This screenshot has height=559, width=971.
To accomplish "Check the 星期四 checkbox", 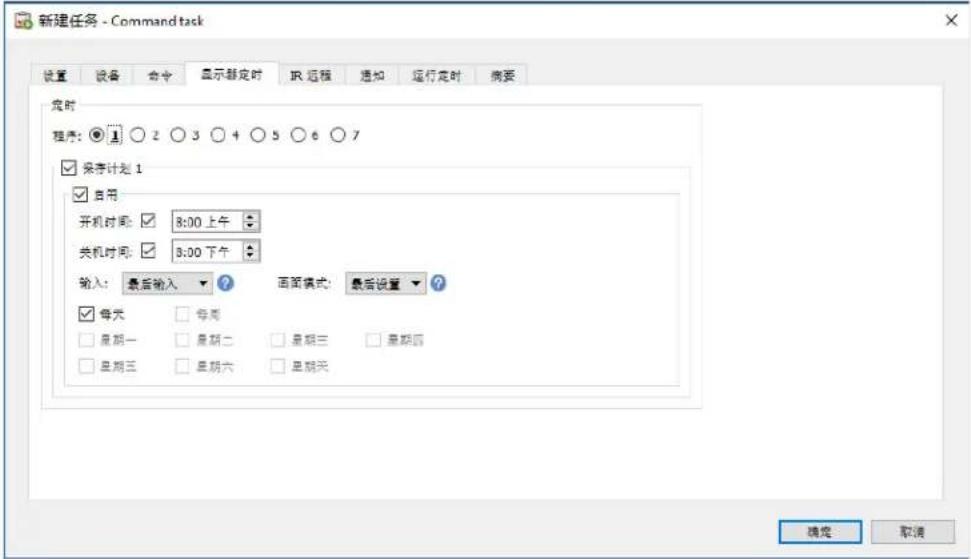I will click(x=373, y=339).
